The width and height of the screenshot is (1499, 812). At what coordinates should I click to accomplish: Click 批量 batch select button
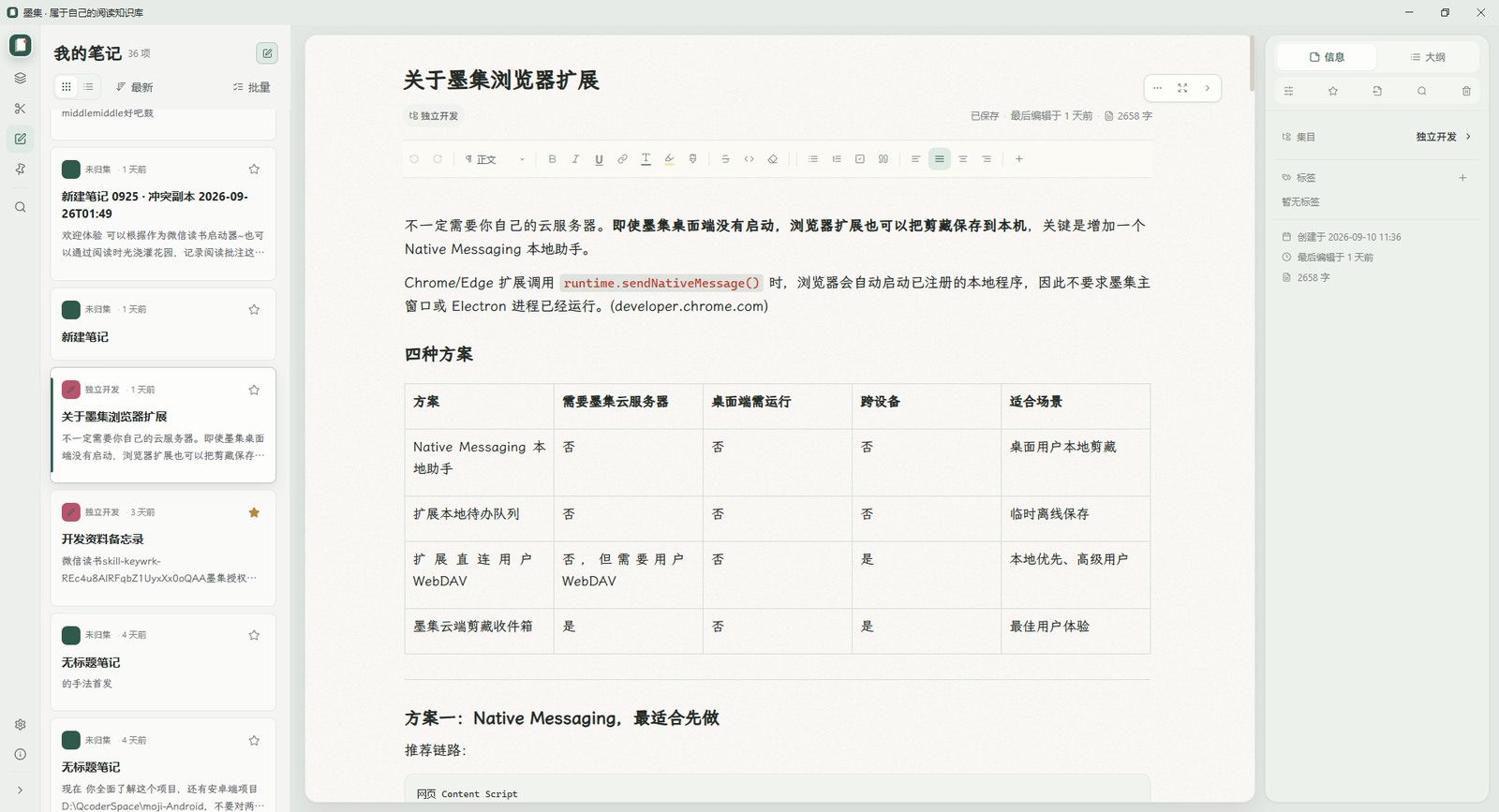252,87
